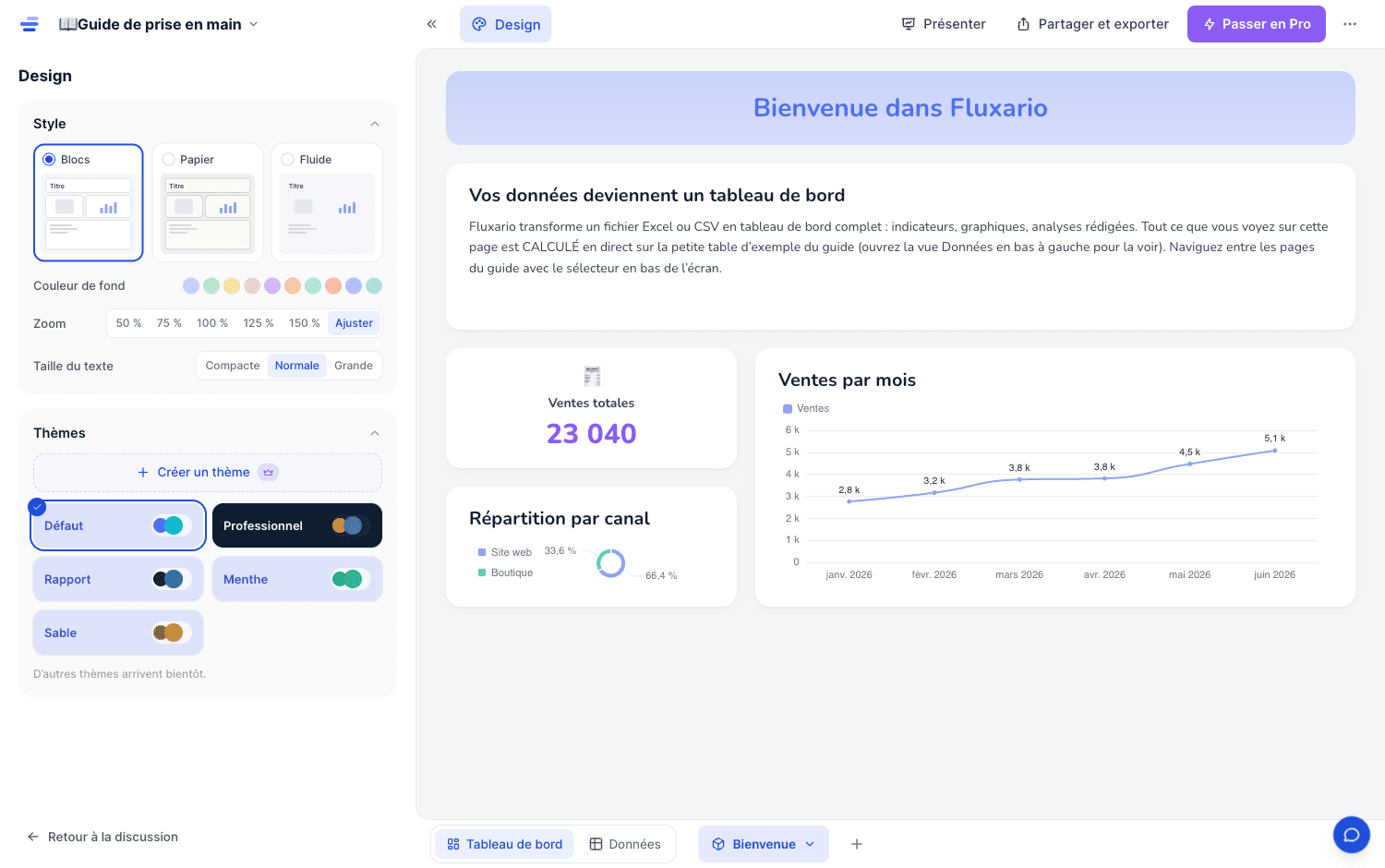
Task: Set zoom to 50 %
Action: pyautogui.click(x=128, y=323)
